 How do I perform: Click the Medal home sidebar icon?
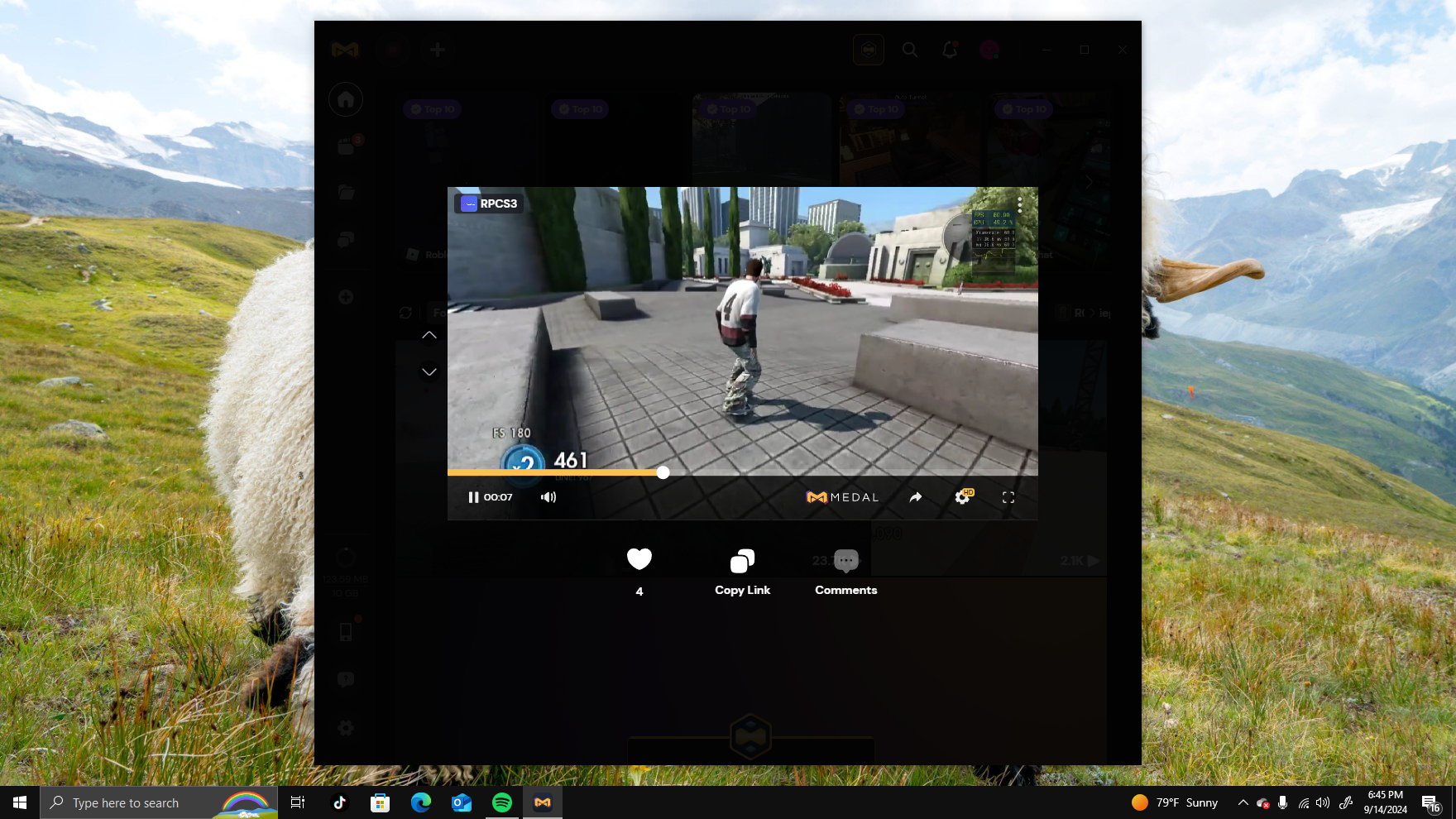pos(346,100)
